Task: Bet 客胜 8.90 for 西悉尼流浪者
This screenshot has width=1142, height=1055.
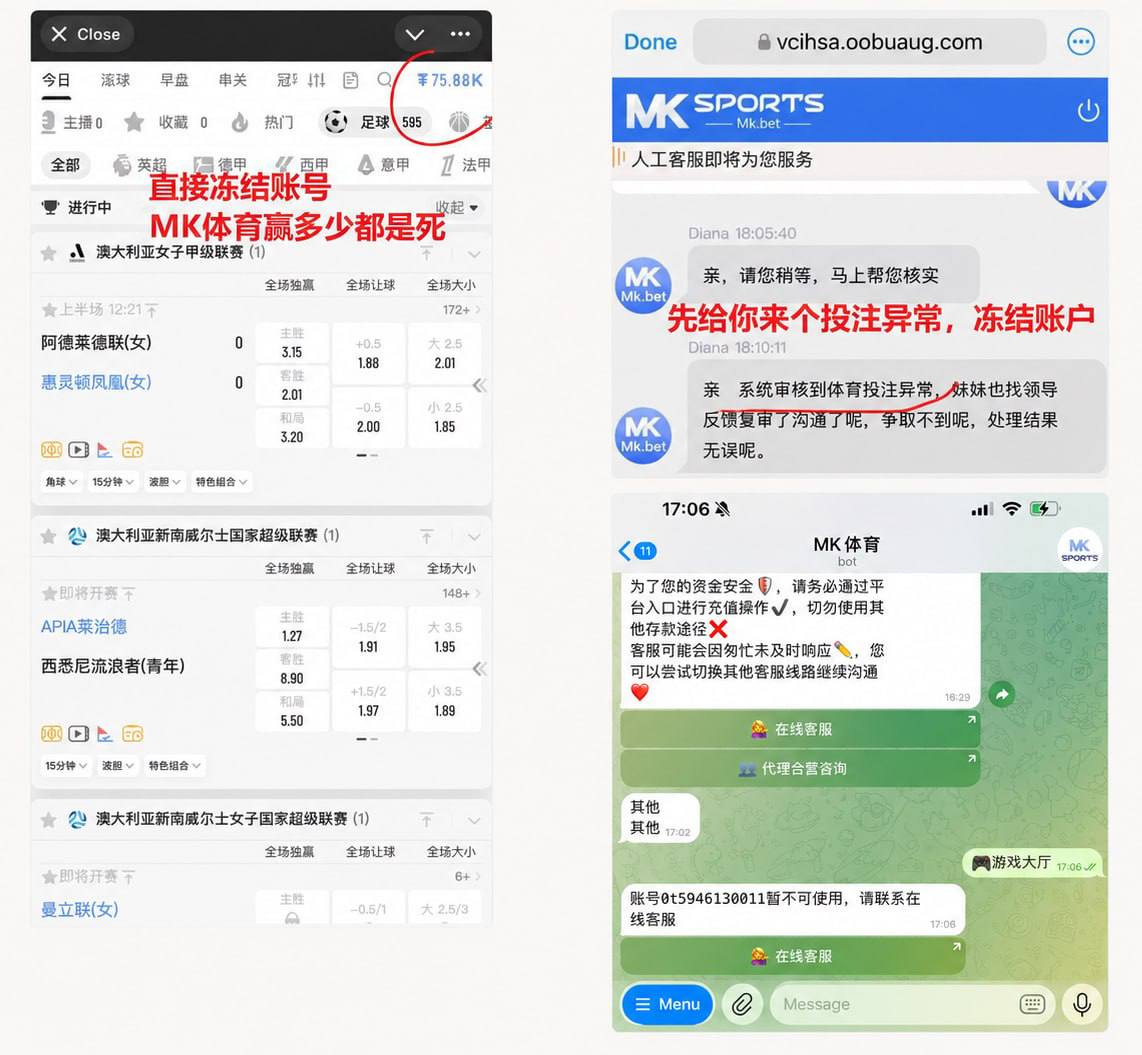Action: pos(292,669)
